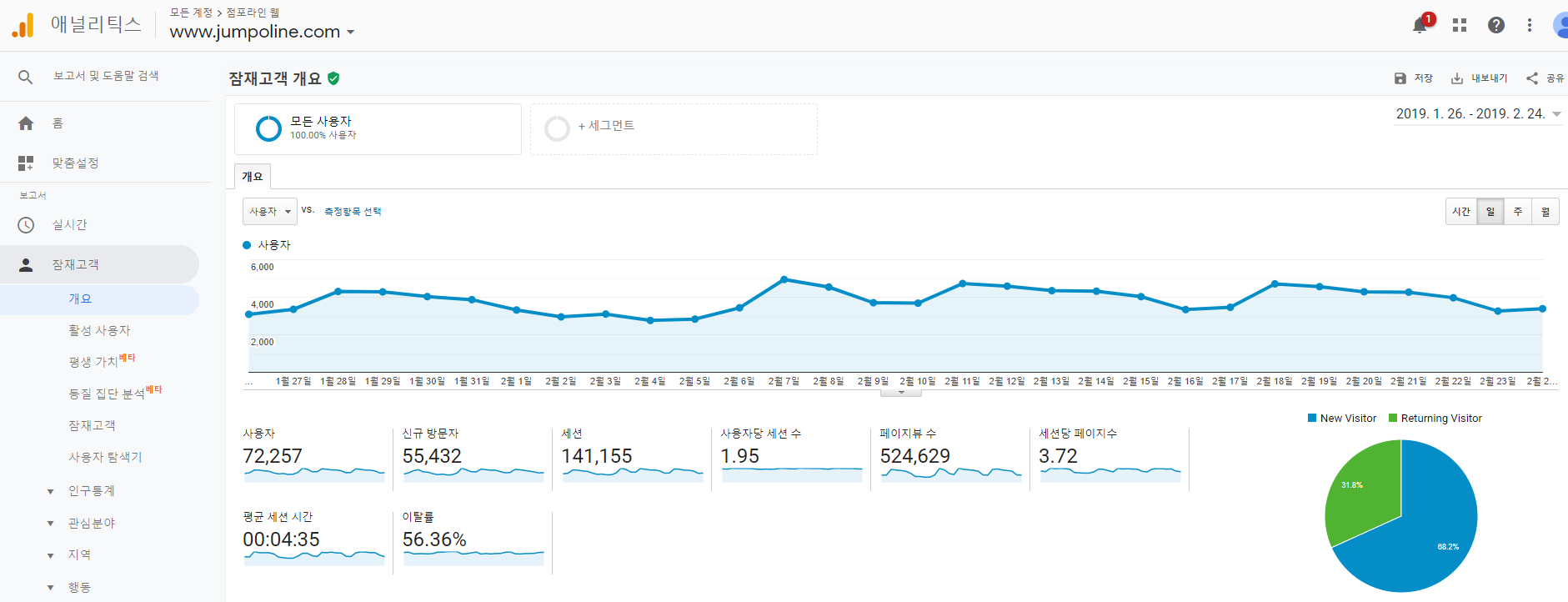Screen dimensions: 1568x602
Task: Open the three-dot more options menu
Action: [1530, 25]
